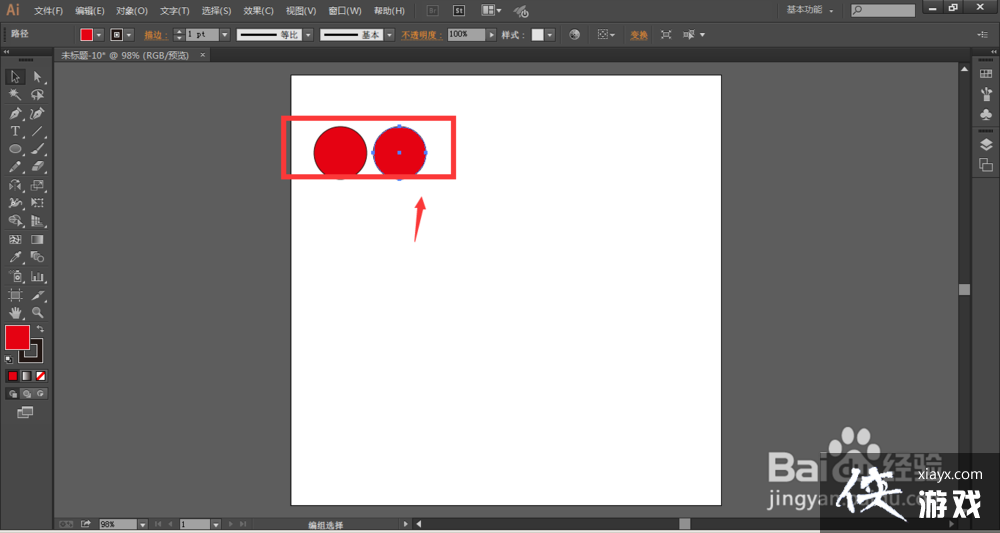Image resolution: width=1000 pixels, height=533 pixels.
Task: Open the 文字(T) menu
Action: pyautogui.click(x=175, y=11)
